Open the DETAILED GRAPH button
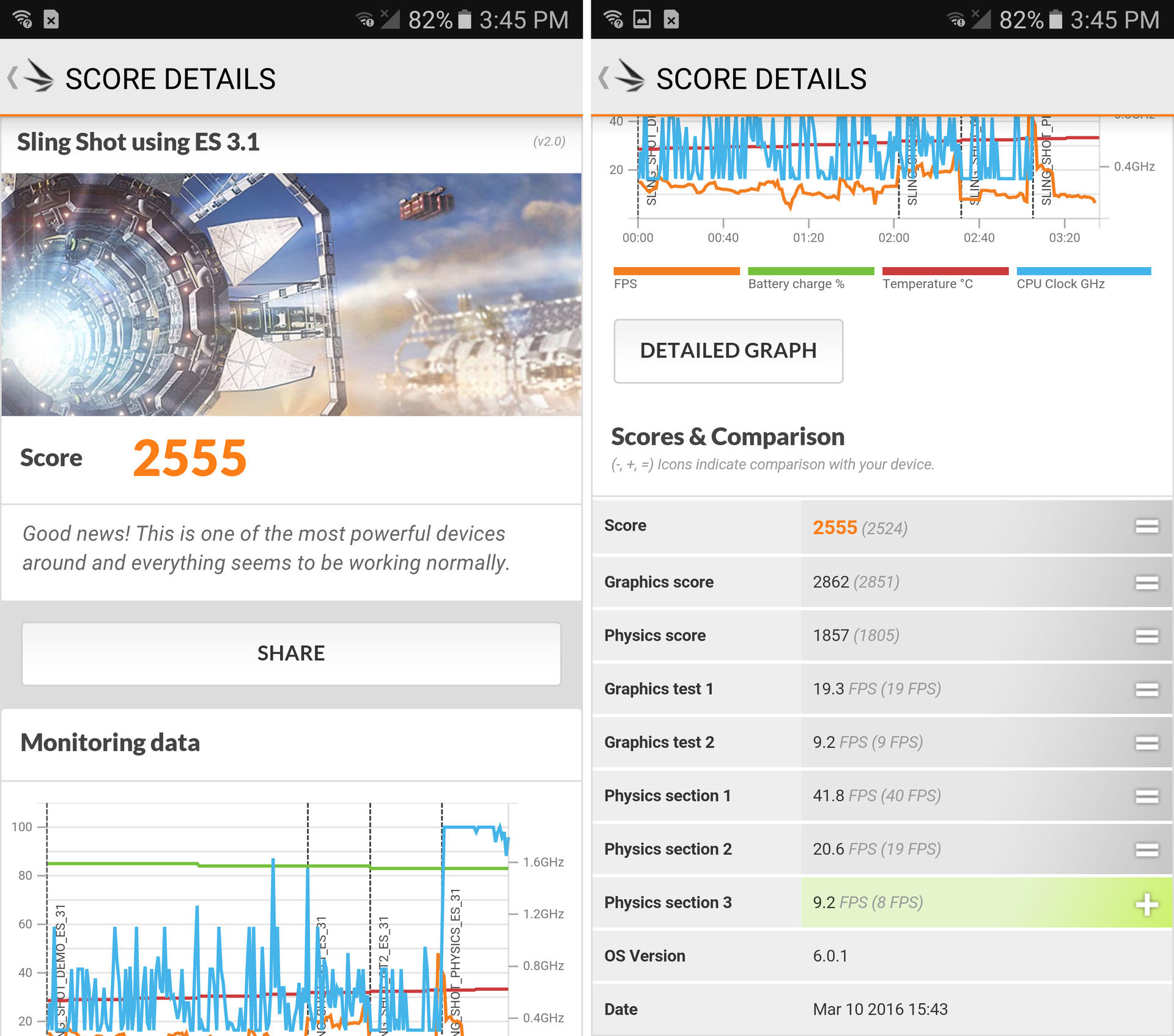Image resolution: width=1174 pixels, height=1036 pixels. (x=728, y=351)
